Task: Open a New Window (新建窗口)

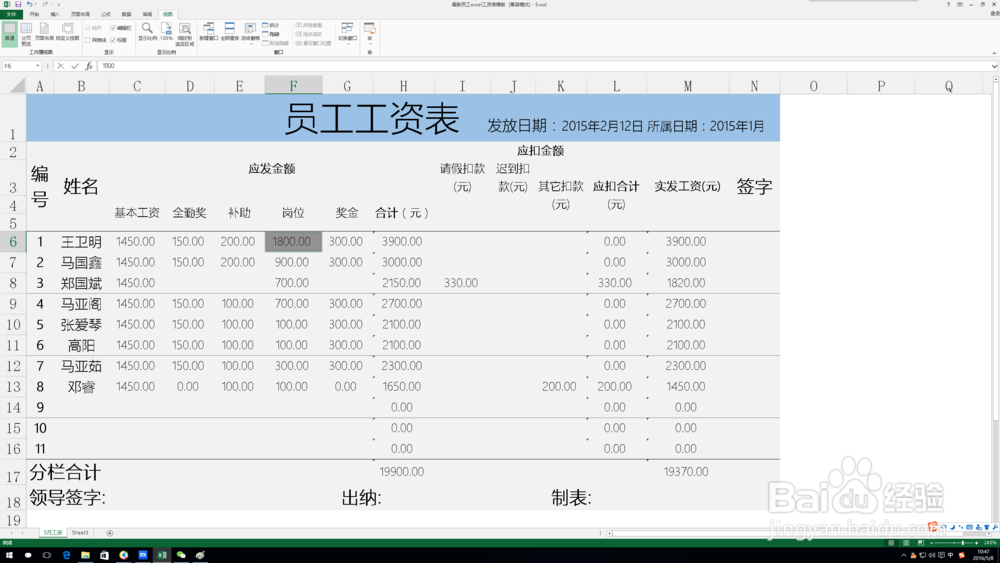Action: pyautogui.click(x=209, y=32)
